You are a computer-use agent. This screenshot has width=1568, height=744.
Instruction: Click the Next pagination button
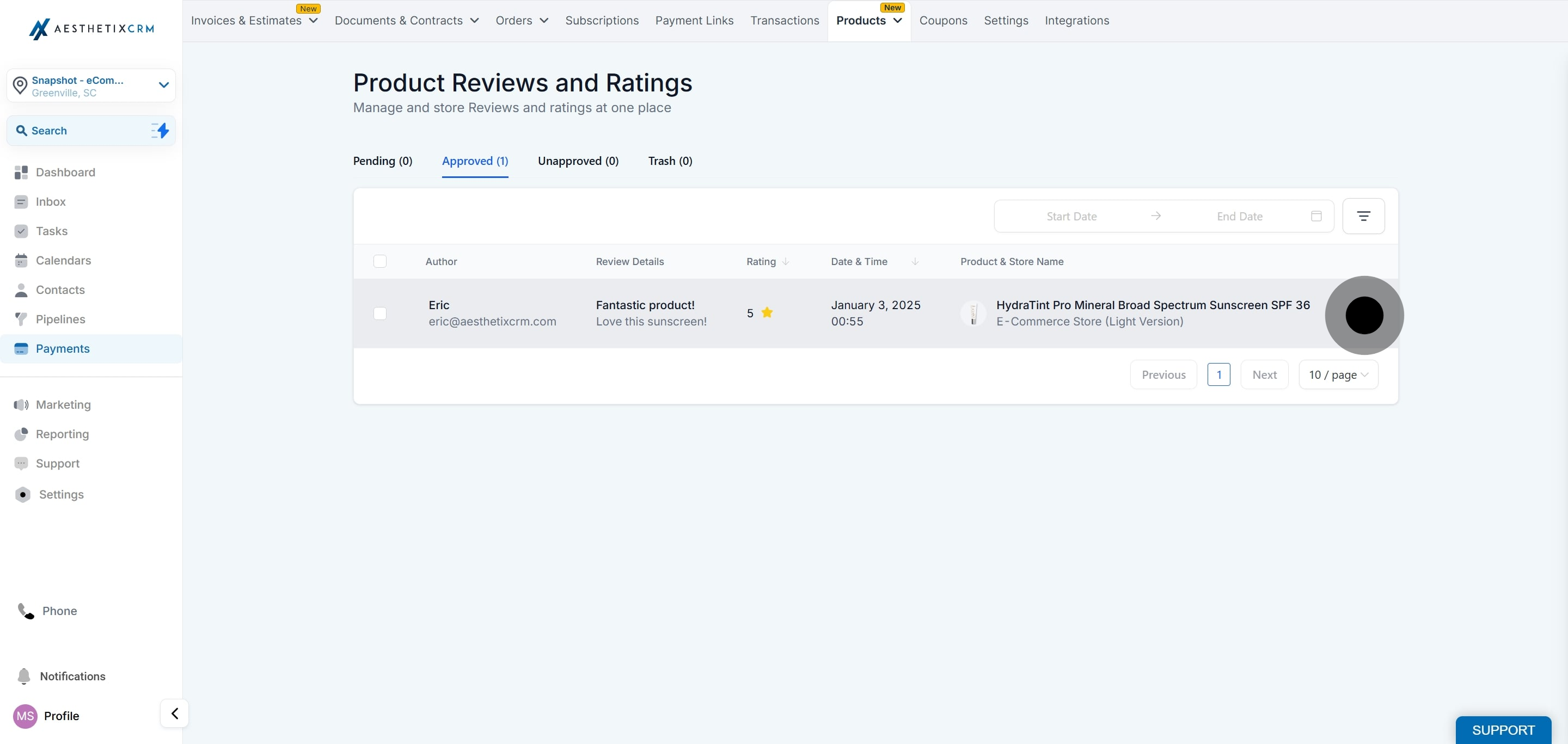pos(1264,375)
